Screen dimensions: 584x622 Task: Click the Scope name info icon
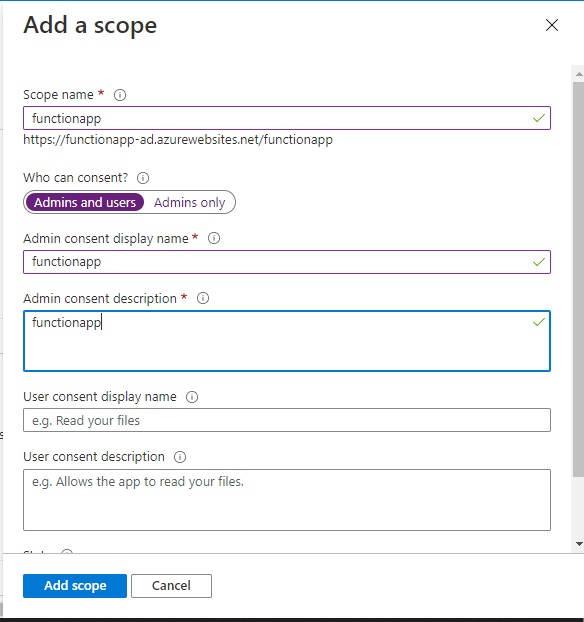(120, 95)
